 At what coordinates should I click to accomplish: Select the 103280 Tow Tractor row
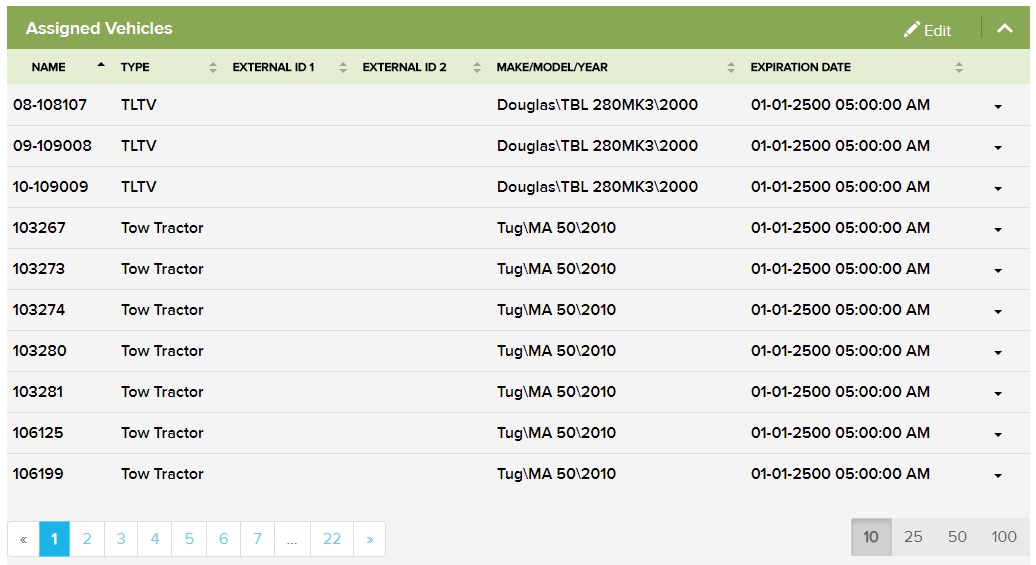[x=300, y=351]
